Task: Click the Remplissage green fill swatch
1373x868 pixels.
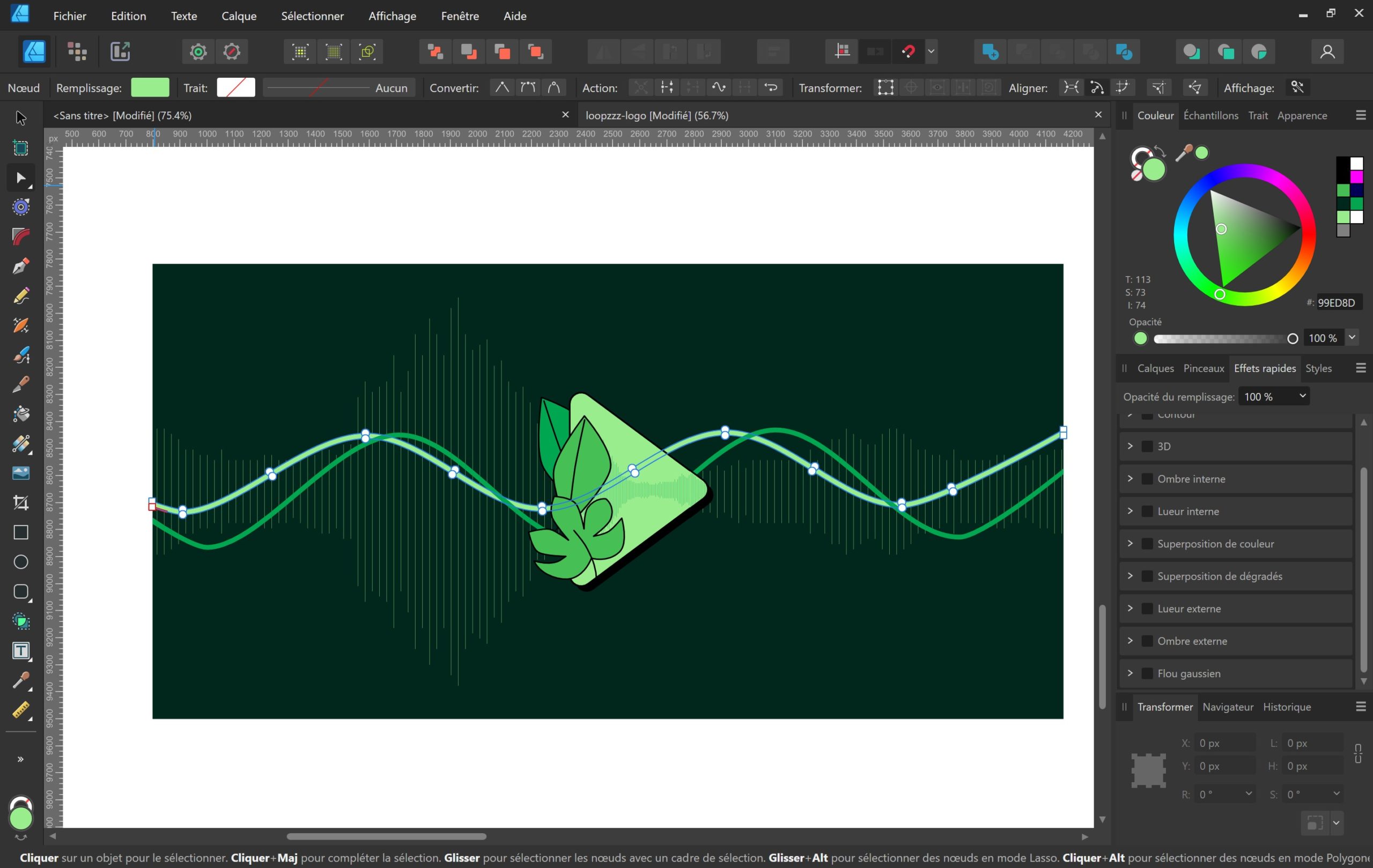Action: (x=150, y=87)
